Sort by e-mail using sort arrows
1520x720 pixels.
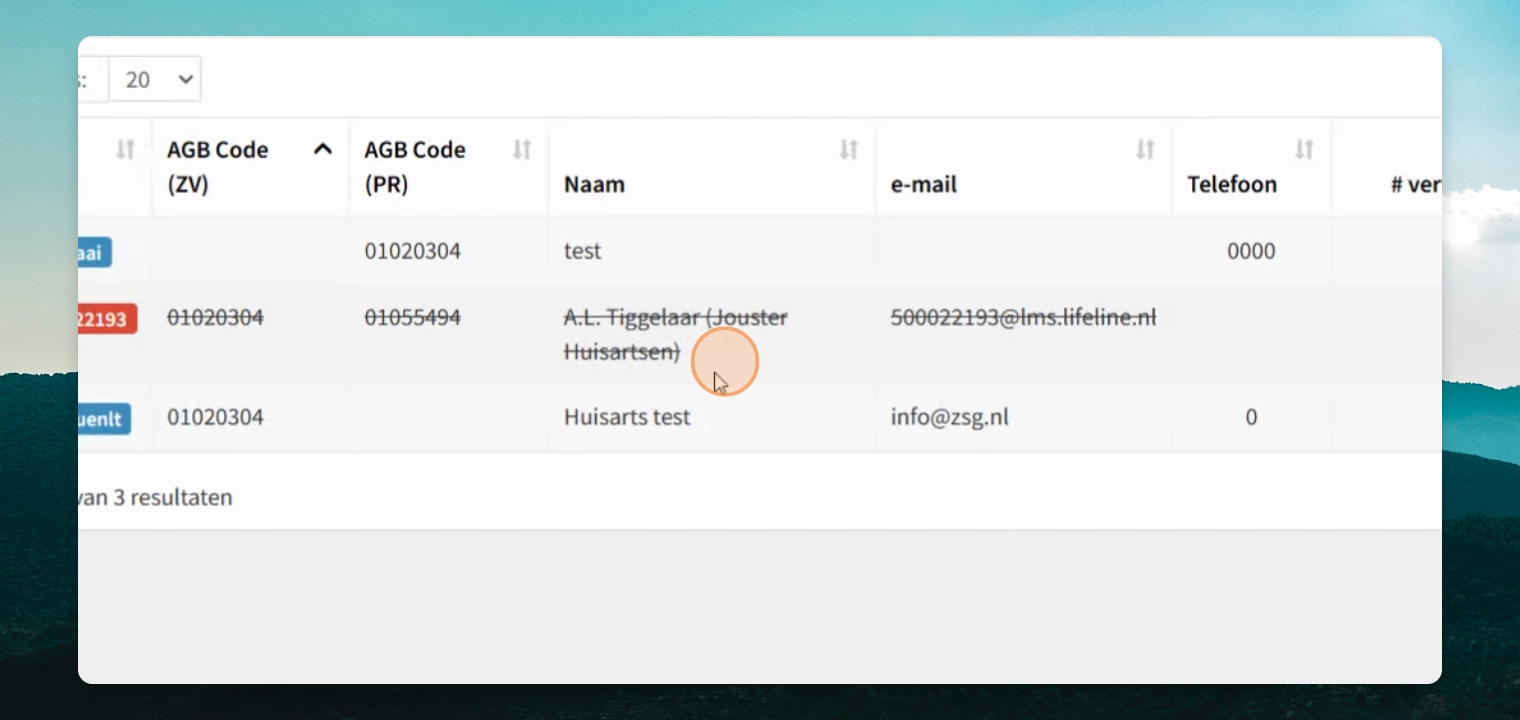[x=1145, y=149]
